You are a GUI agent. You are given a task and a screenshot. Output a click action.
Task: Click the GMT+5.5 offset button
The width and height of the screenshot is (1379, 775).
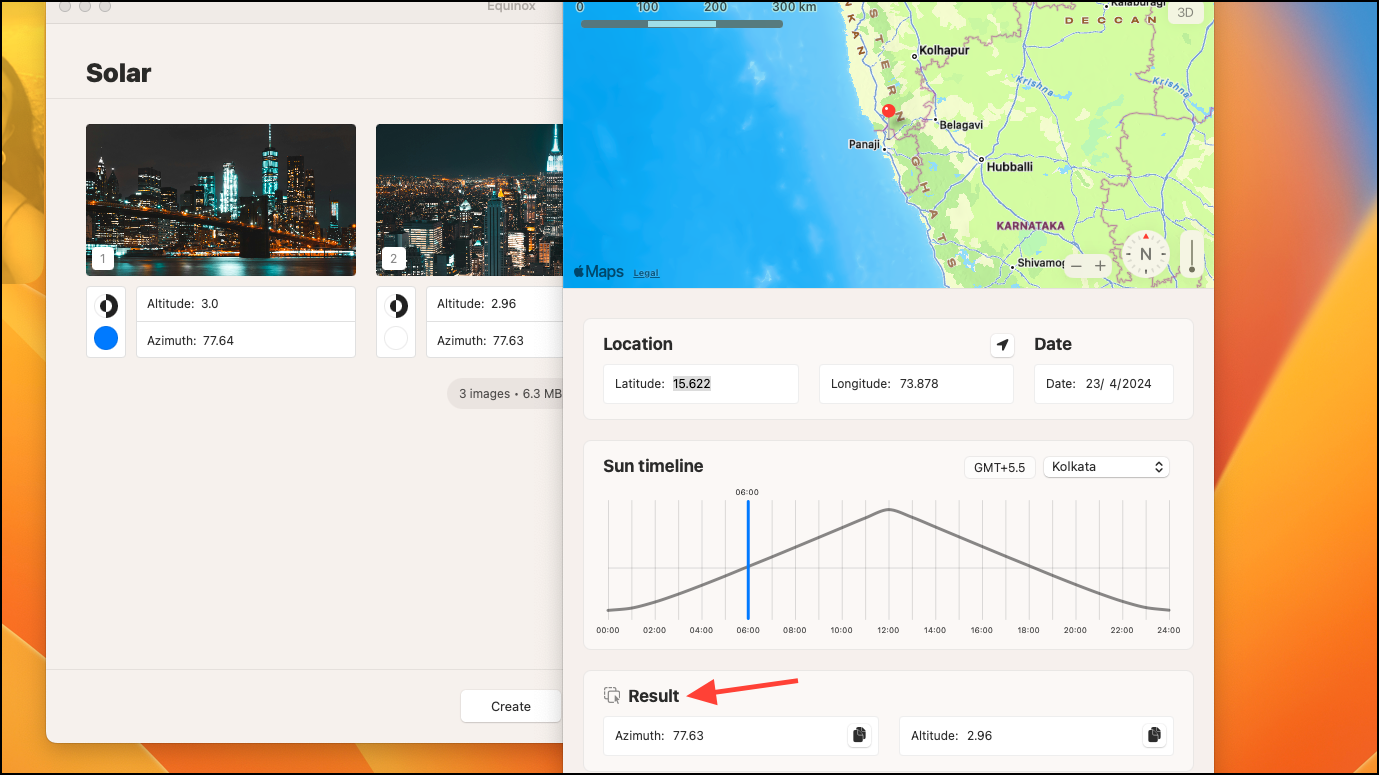point(1000,467)
